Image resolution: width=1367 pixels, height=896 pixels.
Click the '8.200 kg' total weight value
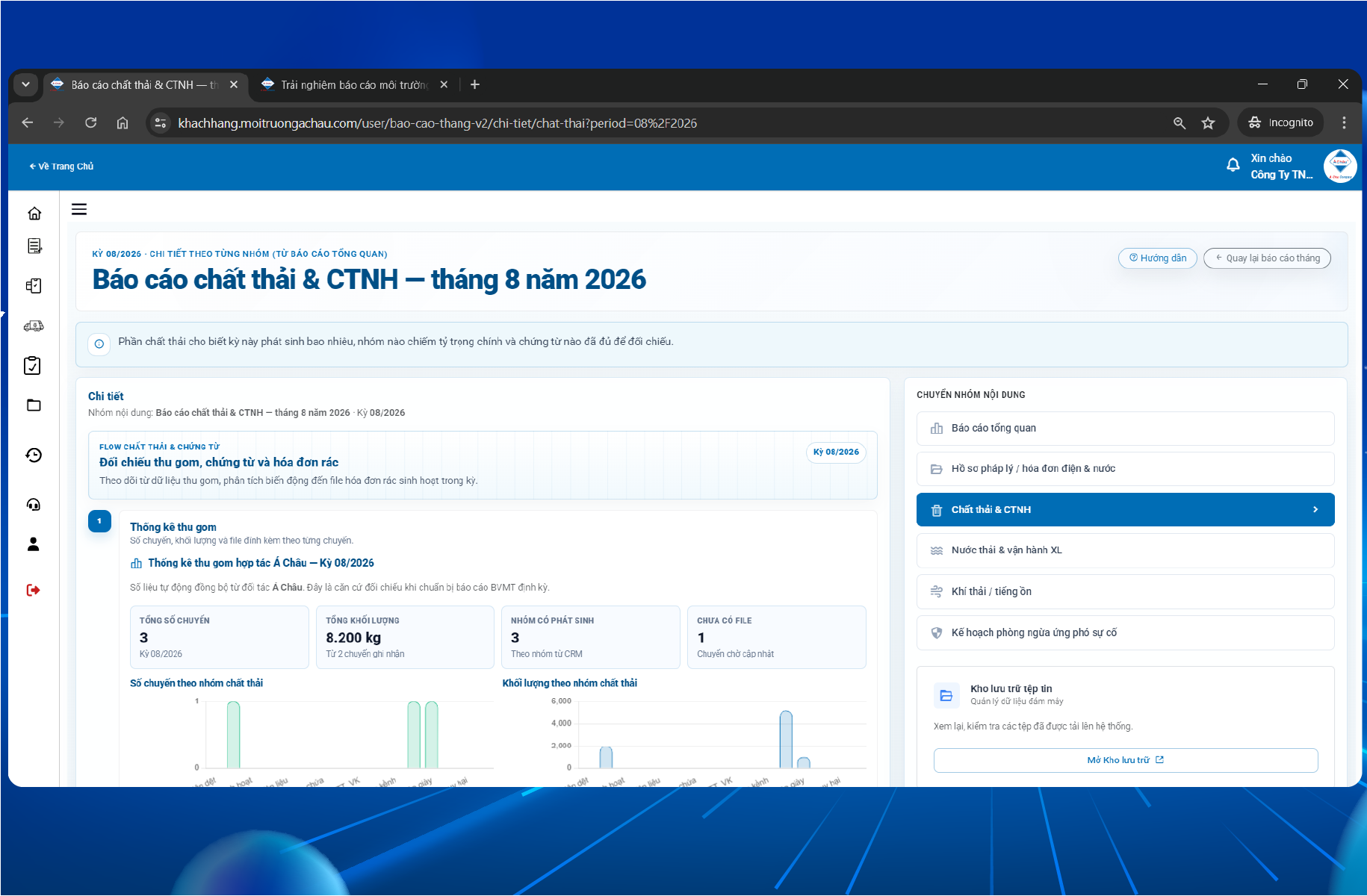coord(353,638)
